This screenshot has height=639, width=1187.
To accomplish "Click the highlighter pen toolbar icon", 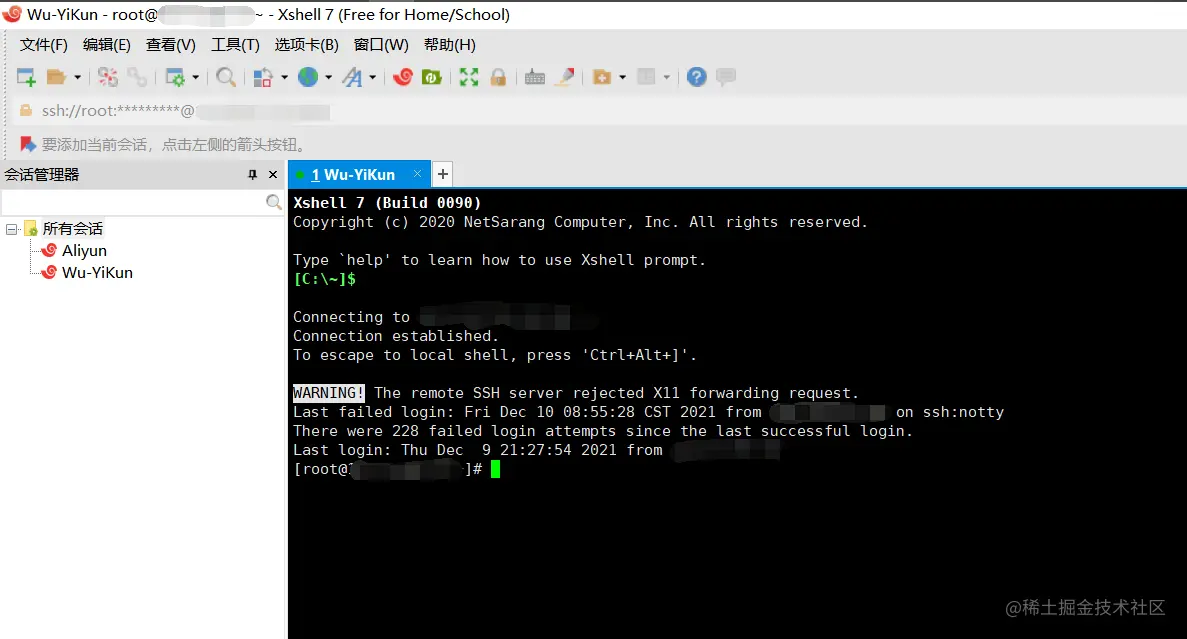I will coord(564,76).
